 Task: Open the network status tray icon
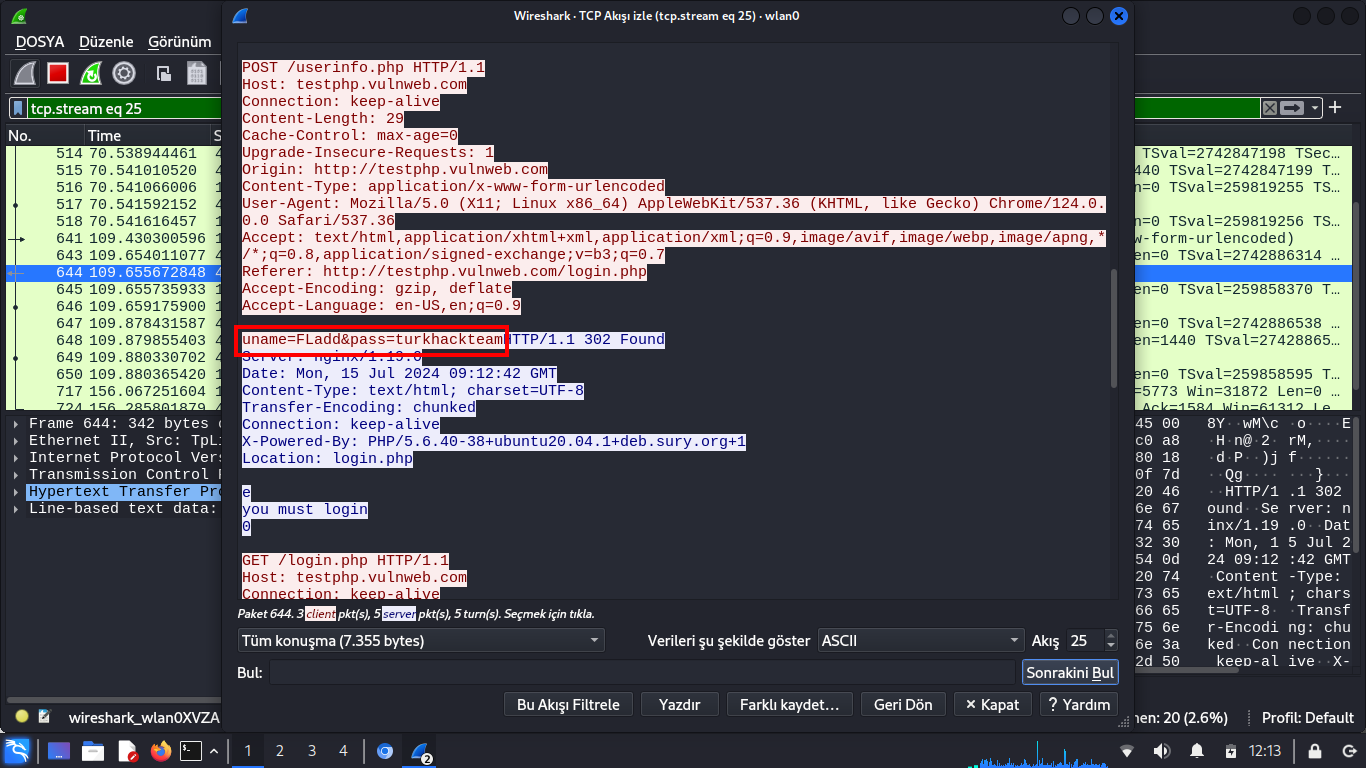[x=1128, y=751]
